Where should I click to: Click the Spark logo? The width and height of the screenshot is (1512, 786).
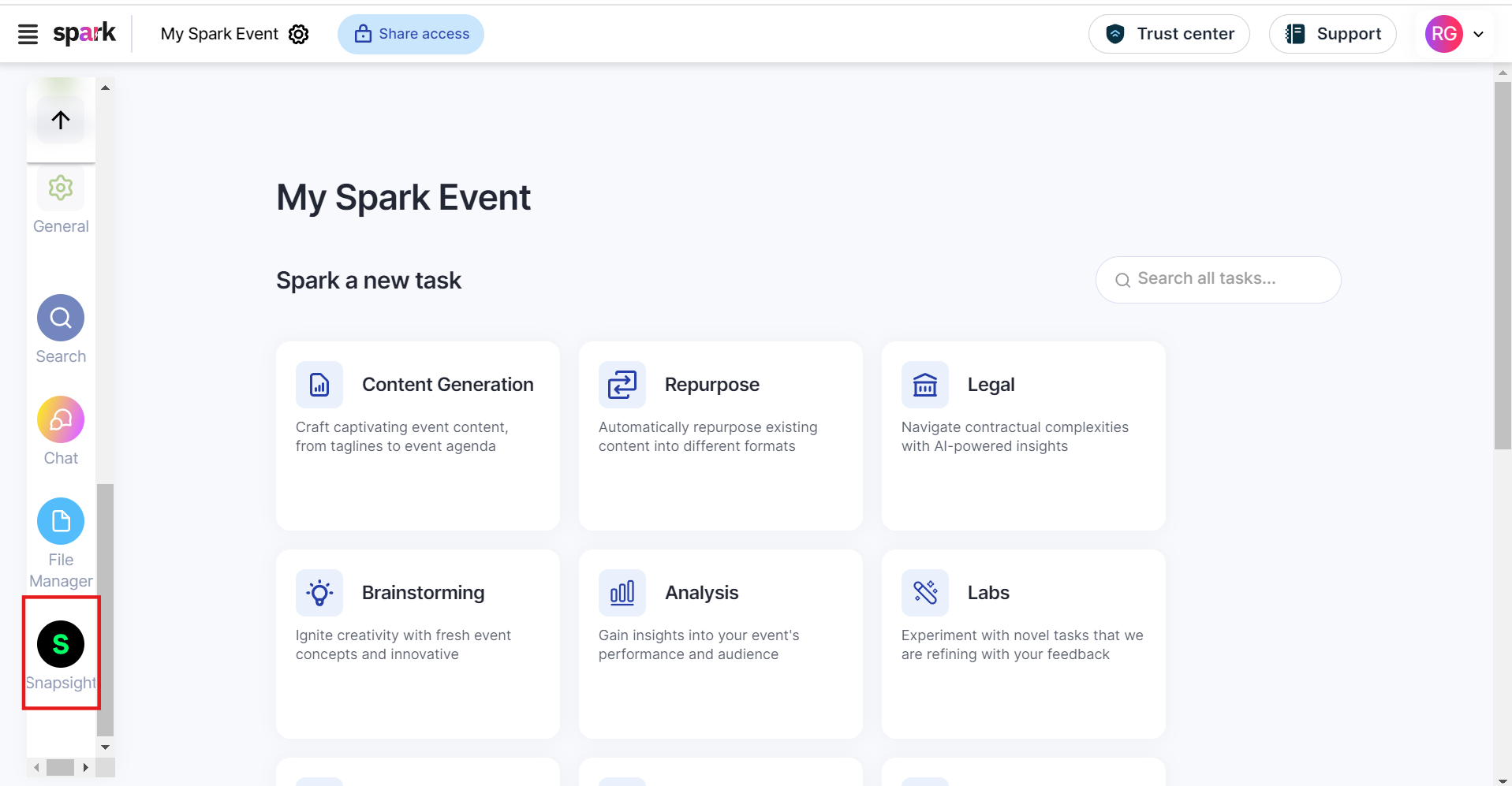click(84, 33)
